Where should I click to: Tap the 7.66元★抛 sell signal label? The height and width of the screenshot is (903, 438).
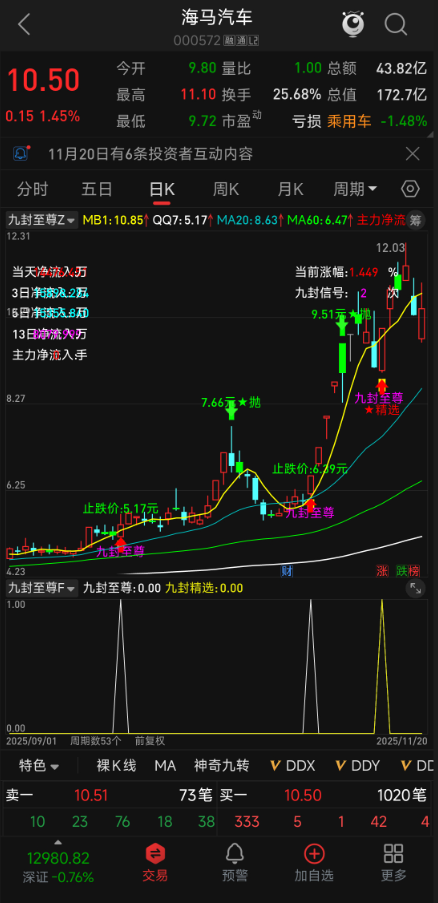coord(231,403)
